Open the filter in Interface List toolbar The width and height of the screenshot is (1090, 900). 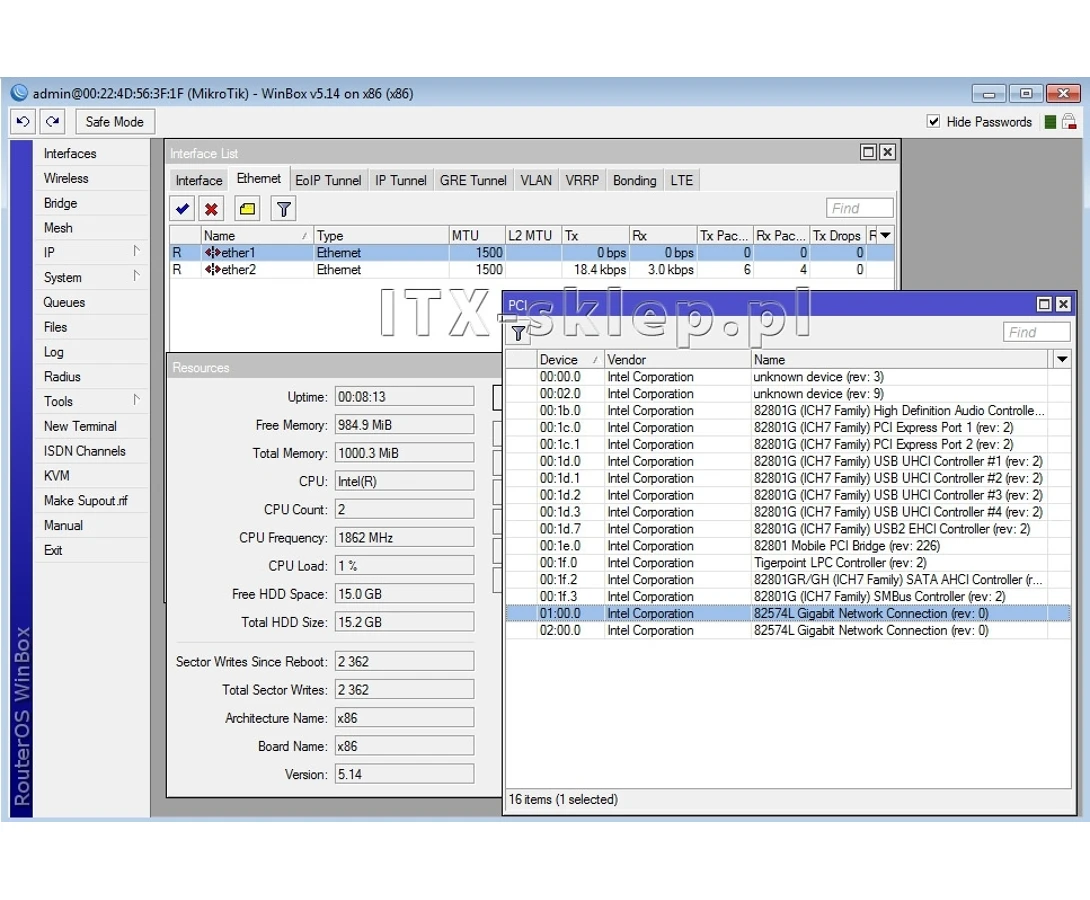click(284, 208)
